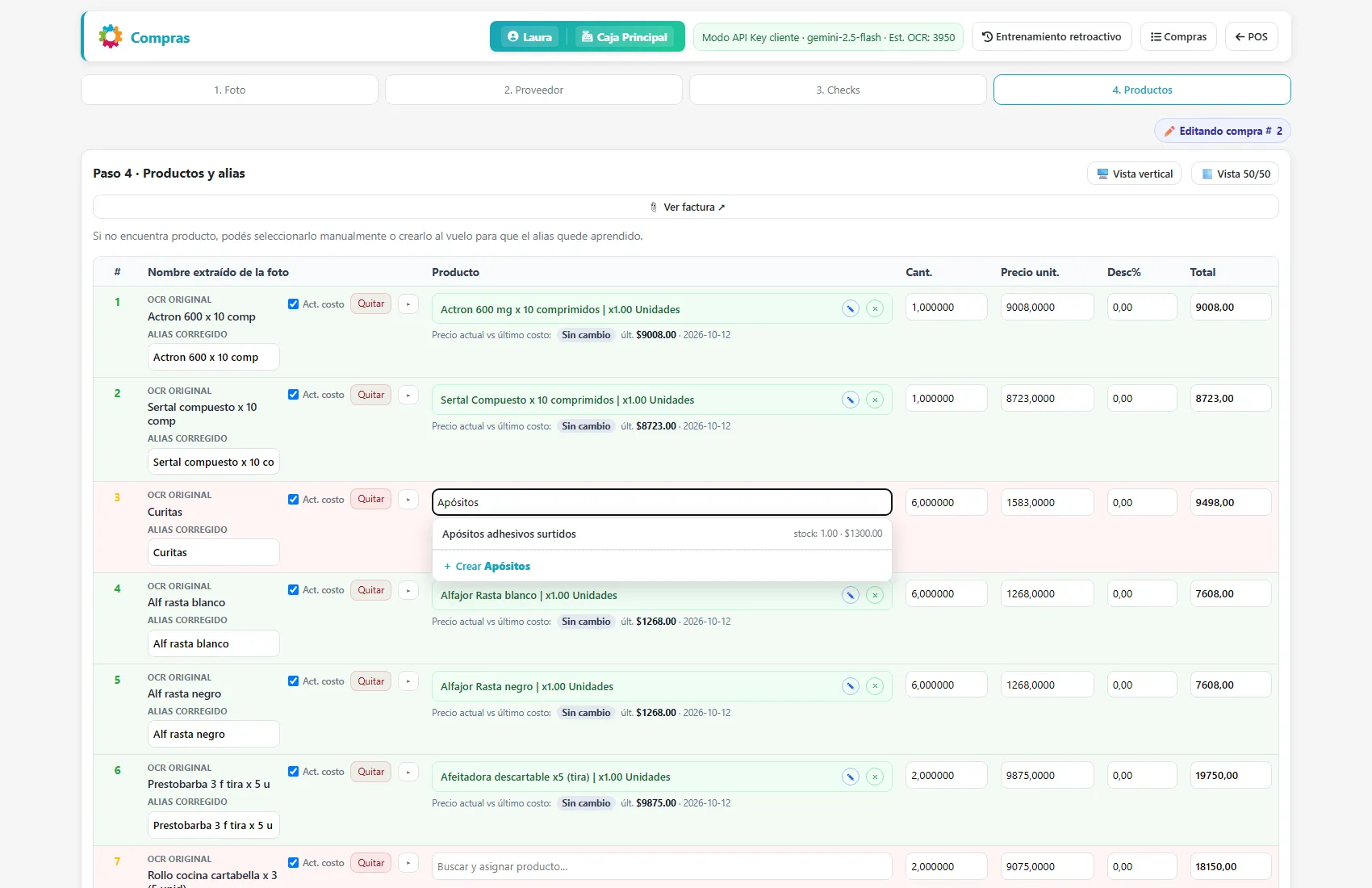Go to step 3. Checks tab
The height and width of the screenshot is (888, 1372).
click(x=838, y=90)
